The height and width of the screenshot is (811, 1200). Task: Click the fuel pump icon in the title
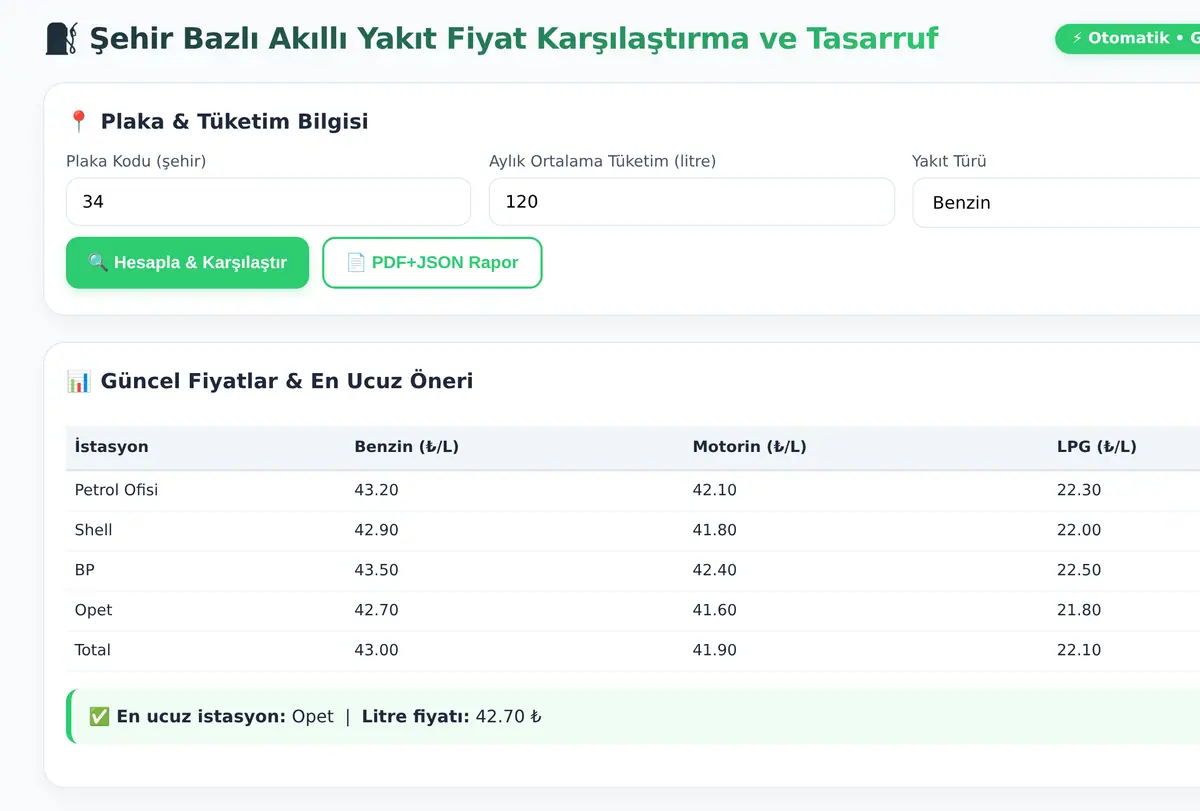point(62,39)
